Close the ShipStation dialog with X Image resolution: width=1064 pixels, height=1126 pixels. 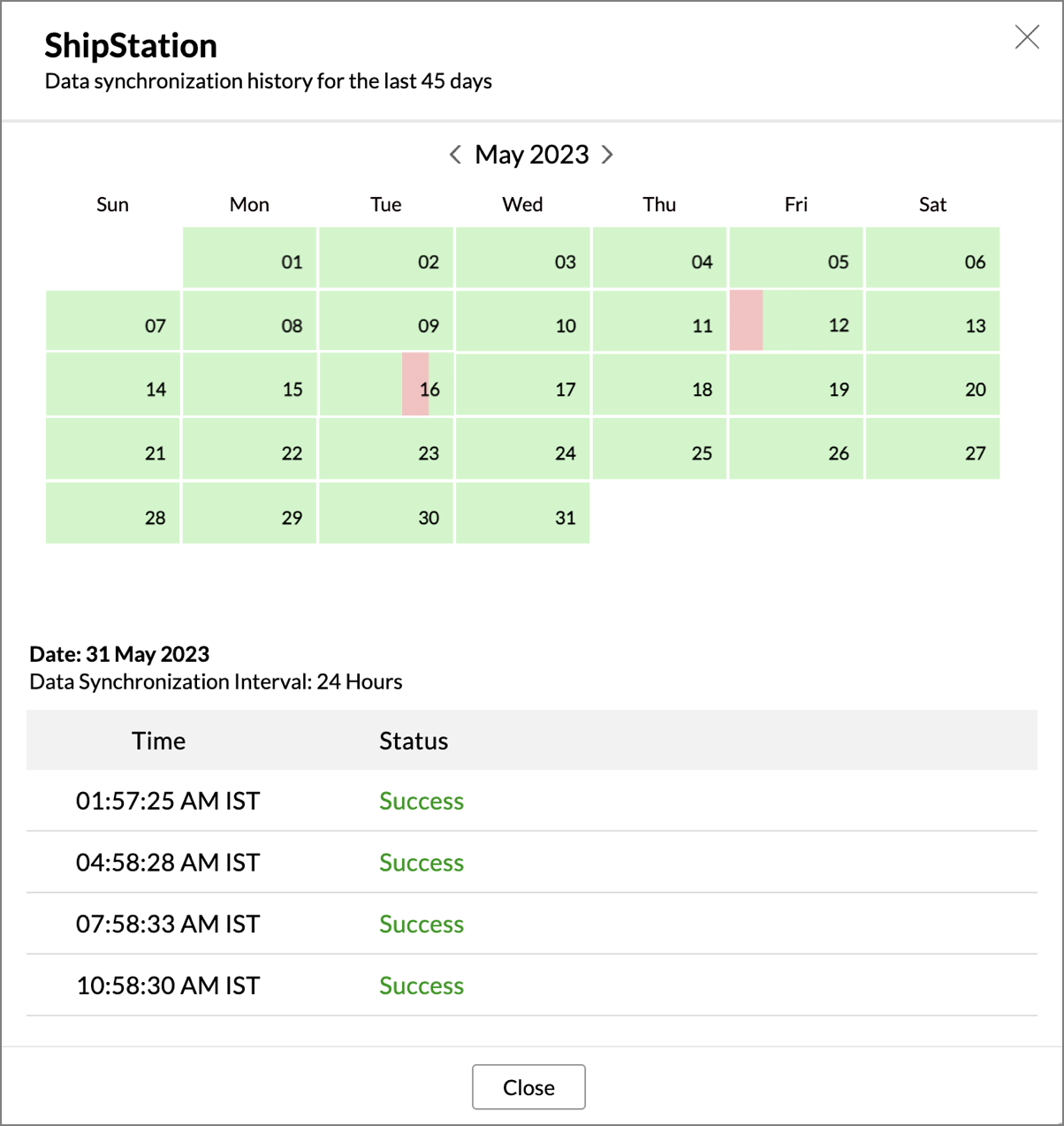1027,37
